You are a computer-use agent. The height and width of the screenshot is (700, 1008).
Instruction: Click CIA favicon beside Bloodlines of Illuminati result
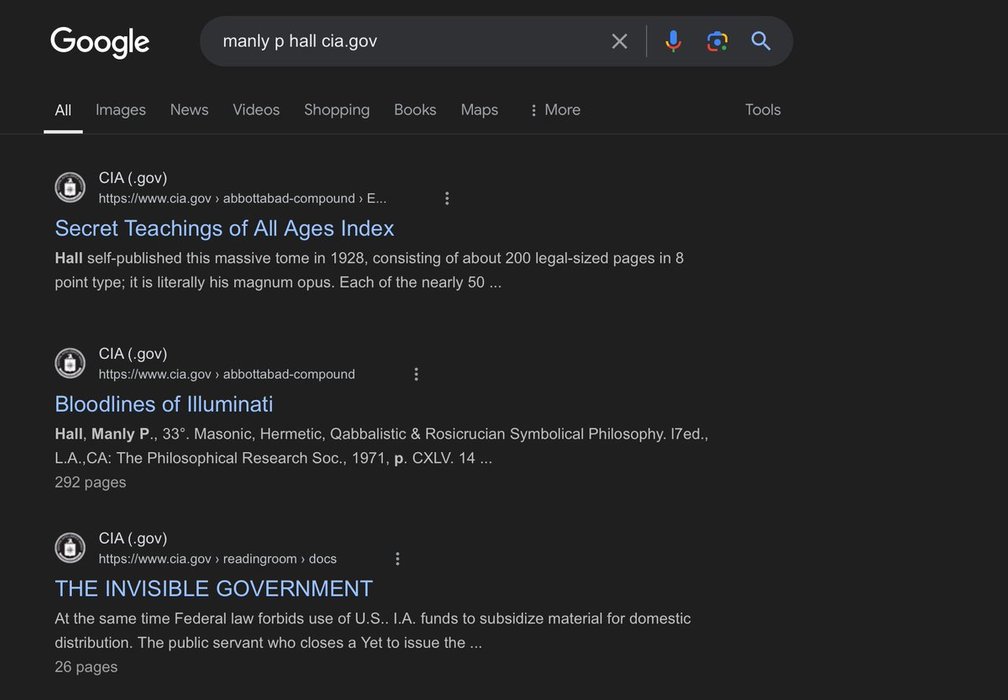point(70,363)
